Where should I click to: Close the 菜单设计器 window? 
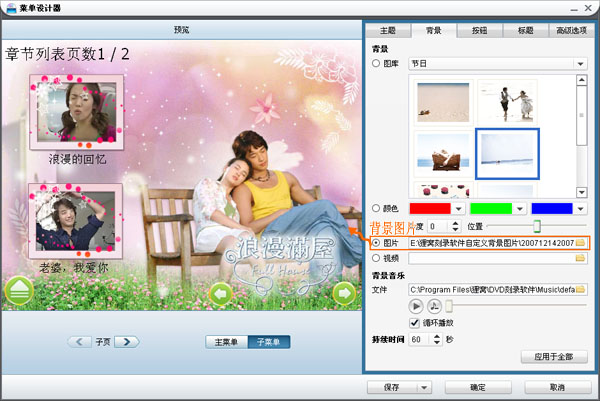pyautogui.click(x=589, y=8)
